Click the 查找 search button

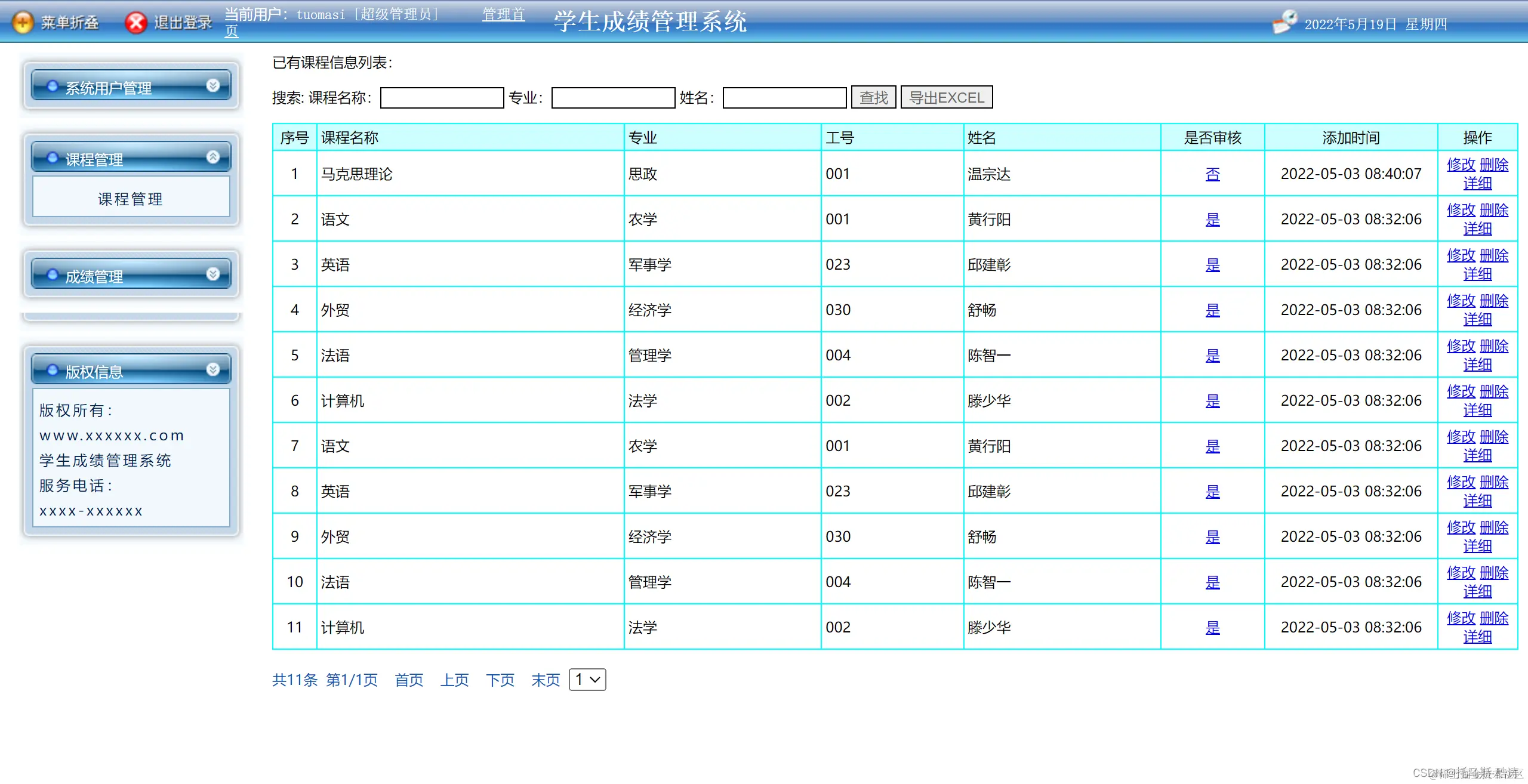tap(873, 97)
